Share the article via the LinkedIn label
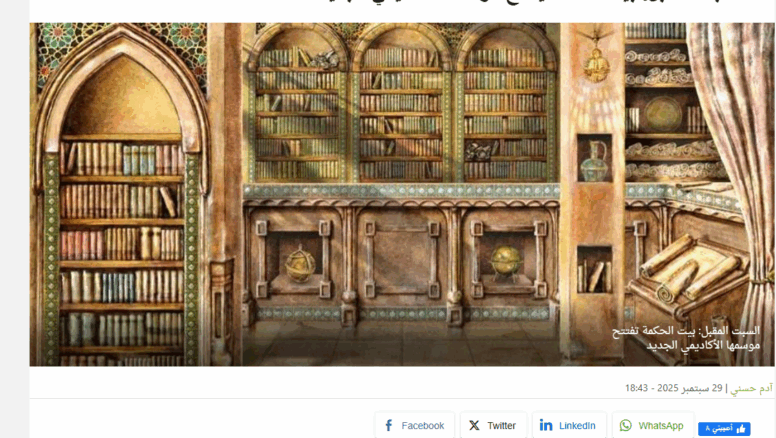 click(x=577, y=426)
